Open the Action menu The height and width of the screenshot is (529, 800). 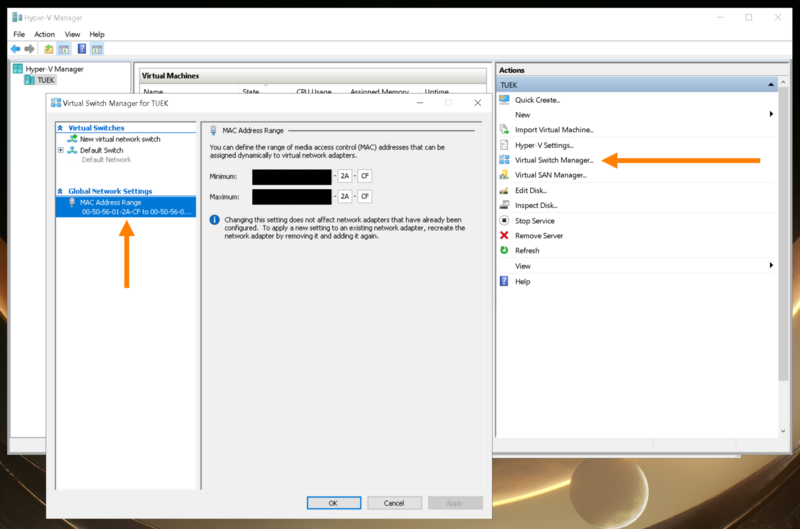(44, 34)
